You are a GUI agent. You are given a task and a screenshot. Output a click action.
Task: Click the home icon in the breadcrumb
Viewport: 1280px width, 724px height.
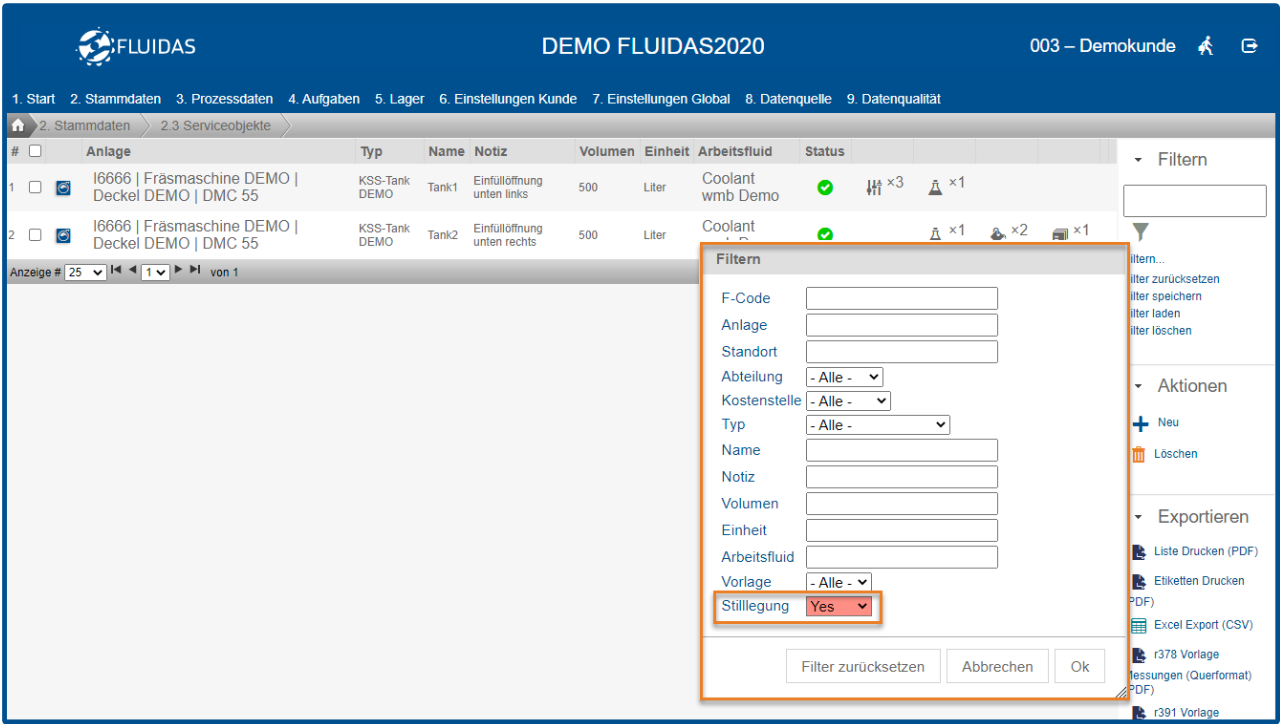point(18,126)
